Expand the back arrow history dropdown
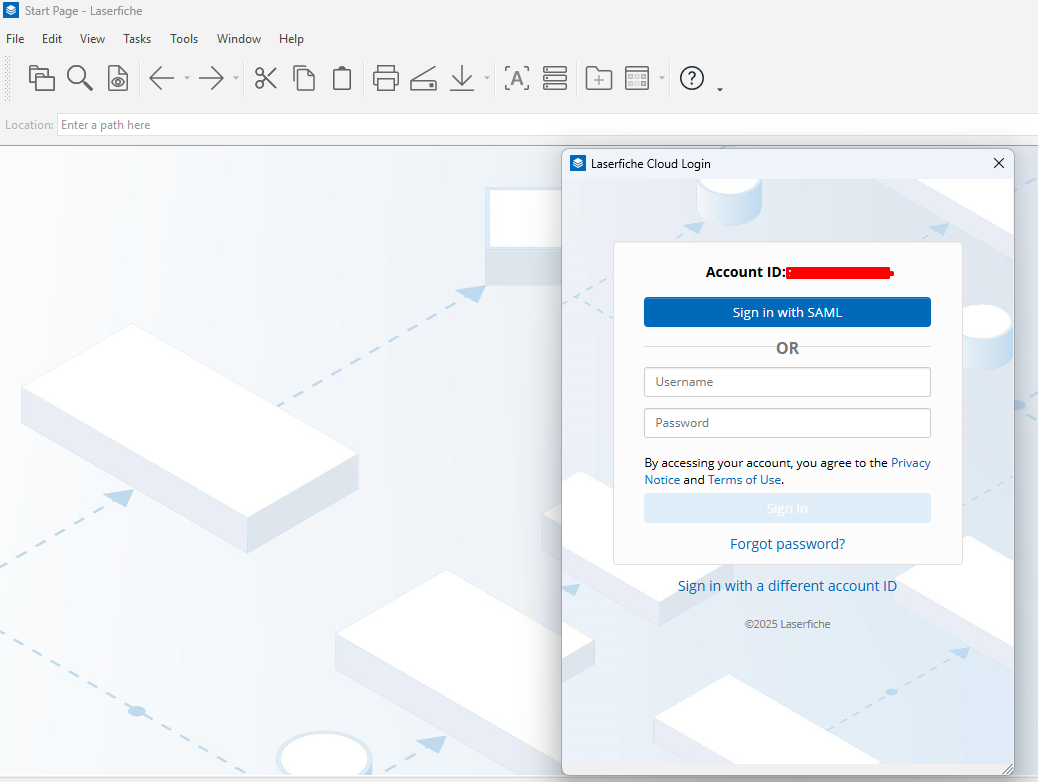 tap(187, 78)
